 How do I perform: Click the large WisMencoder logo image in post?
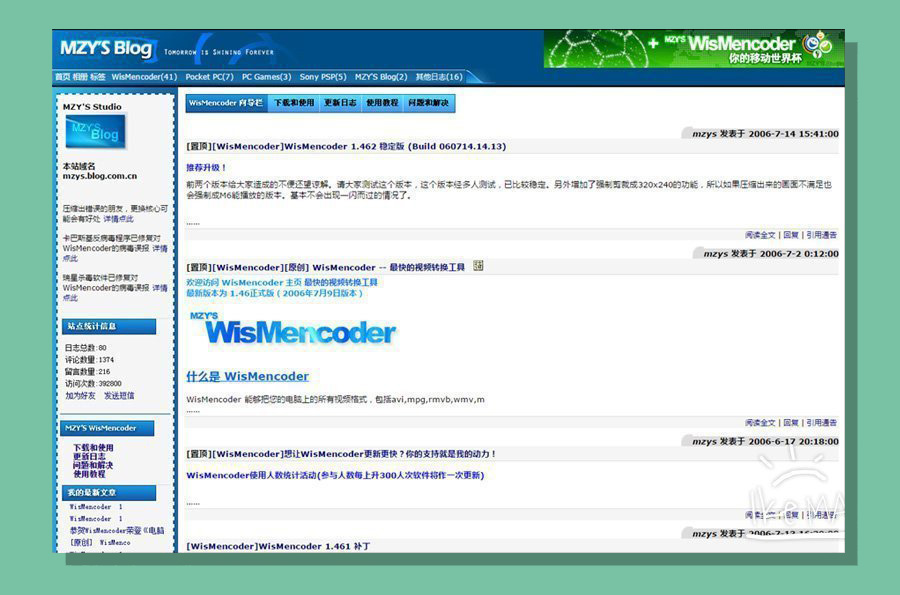(293, 330)
